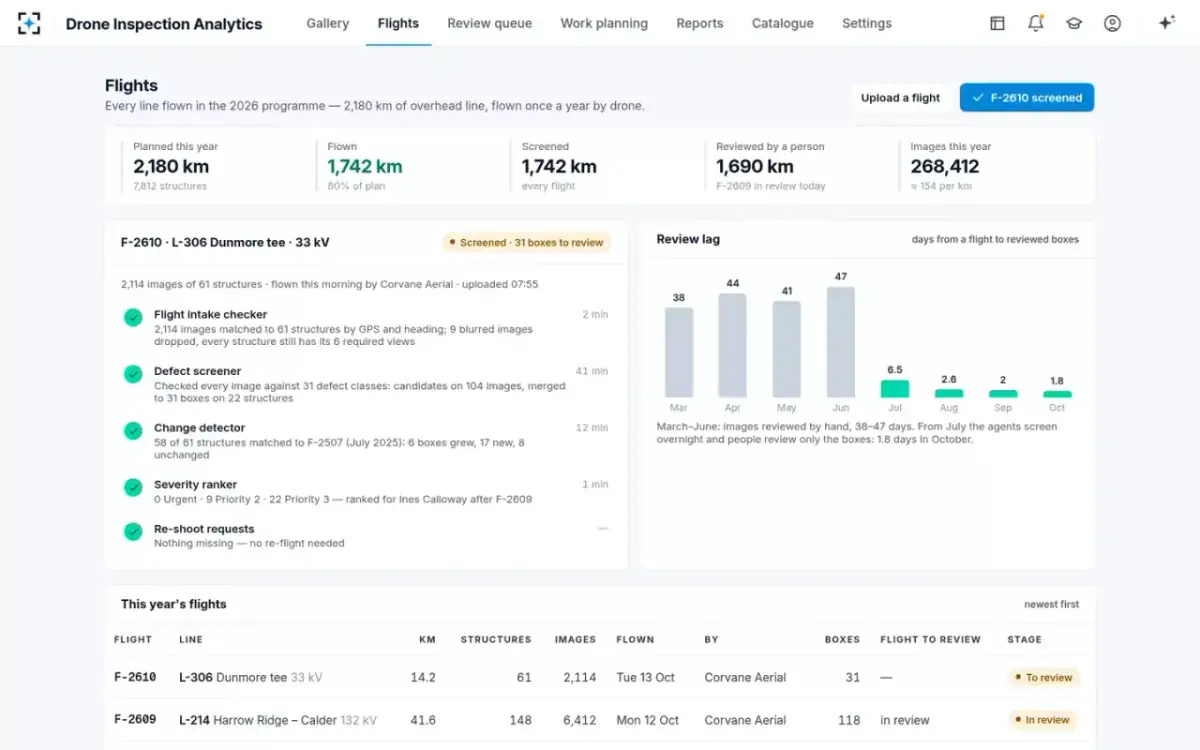Click the FLIGHT column header
The height and width of the screenshot is (750, 1200).
[133, 639]
